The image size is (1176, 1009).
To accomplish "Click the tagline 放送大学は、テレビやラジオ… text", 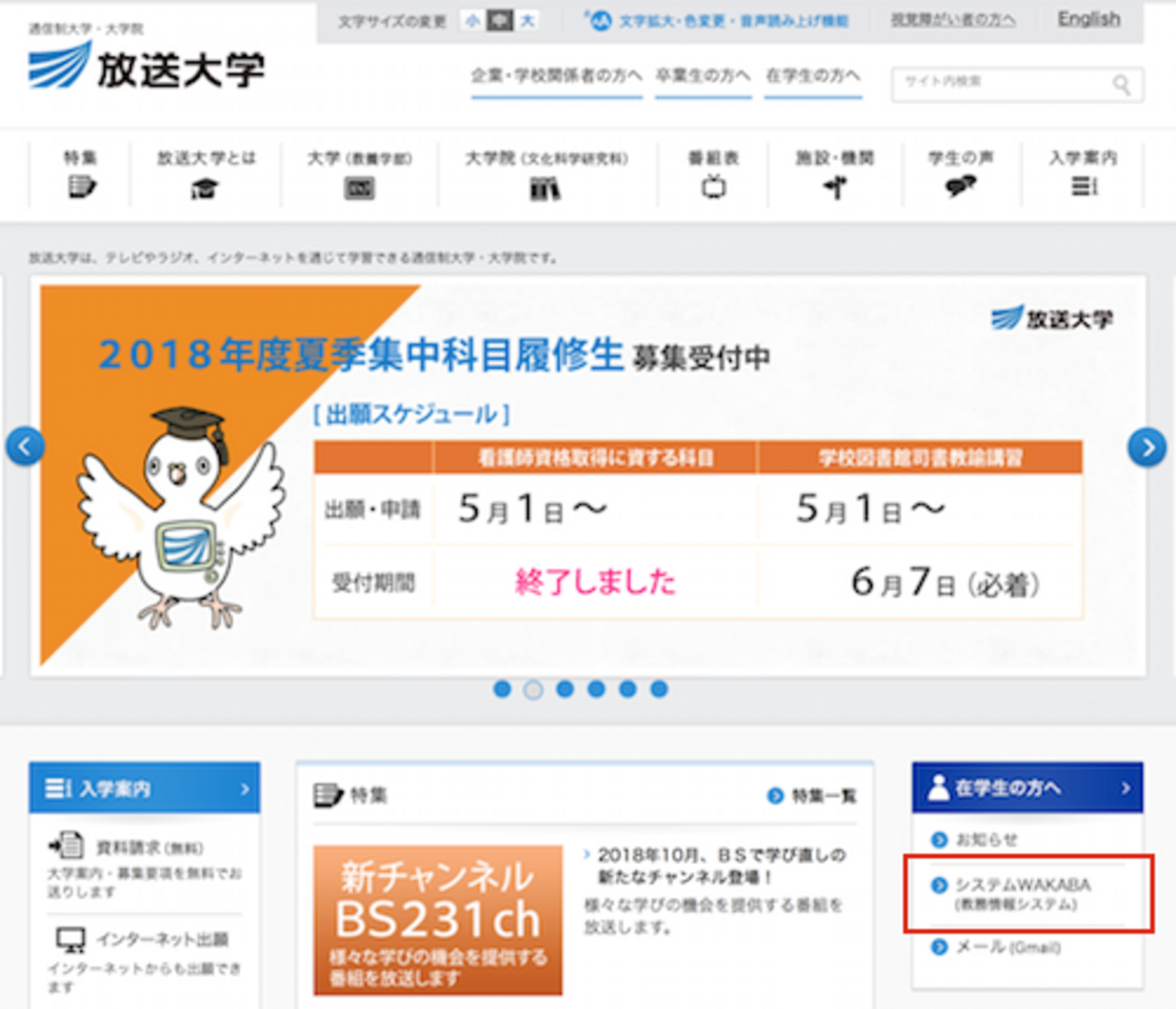I will [293, 258].
